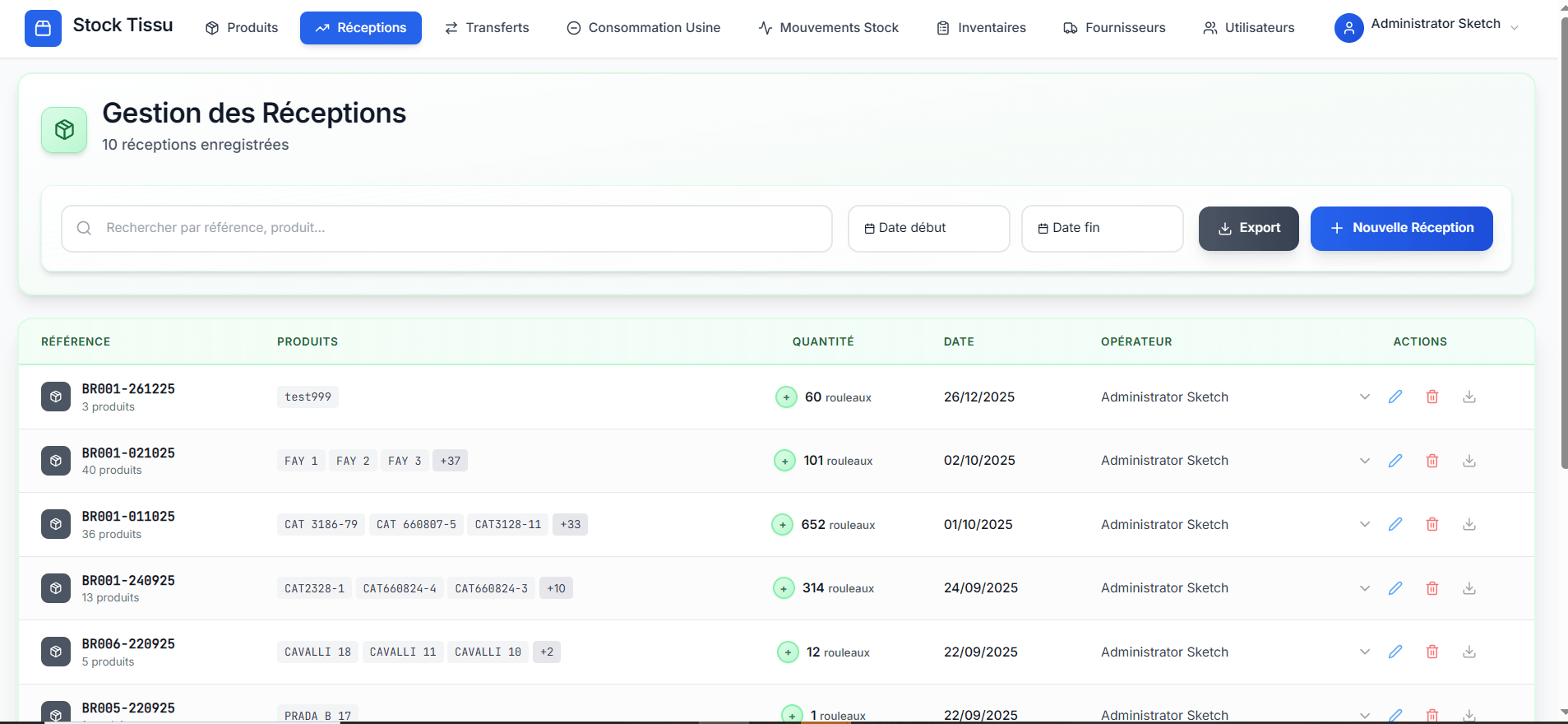Open the Produits tab
Image resolution: width=1568 pixels, height=724 pixels.
(242, 28)
